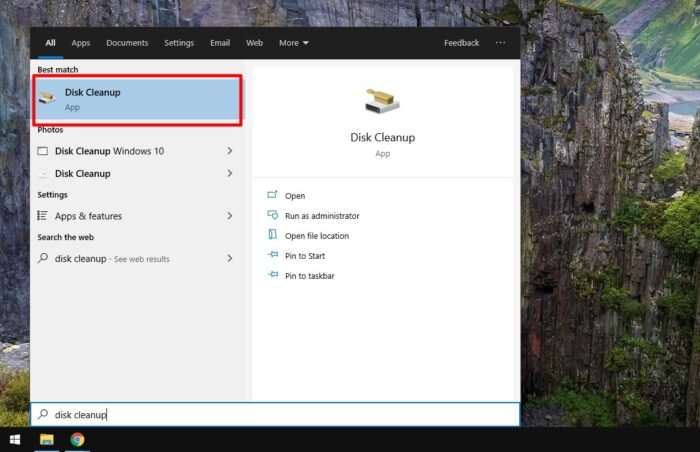Select the Disk Cleanup photo result
The width and height of the screenshot is (700, 452).
click(138, 173)
